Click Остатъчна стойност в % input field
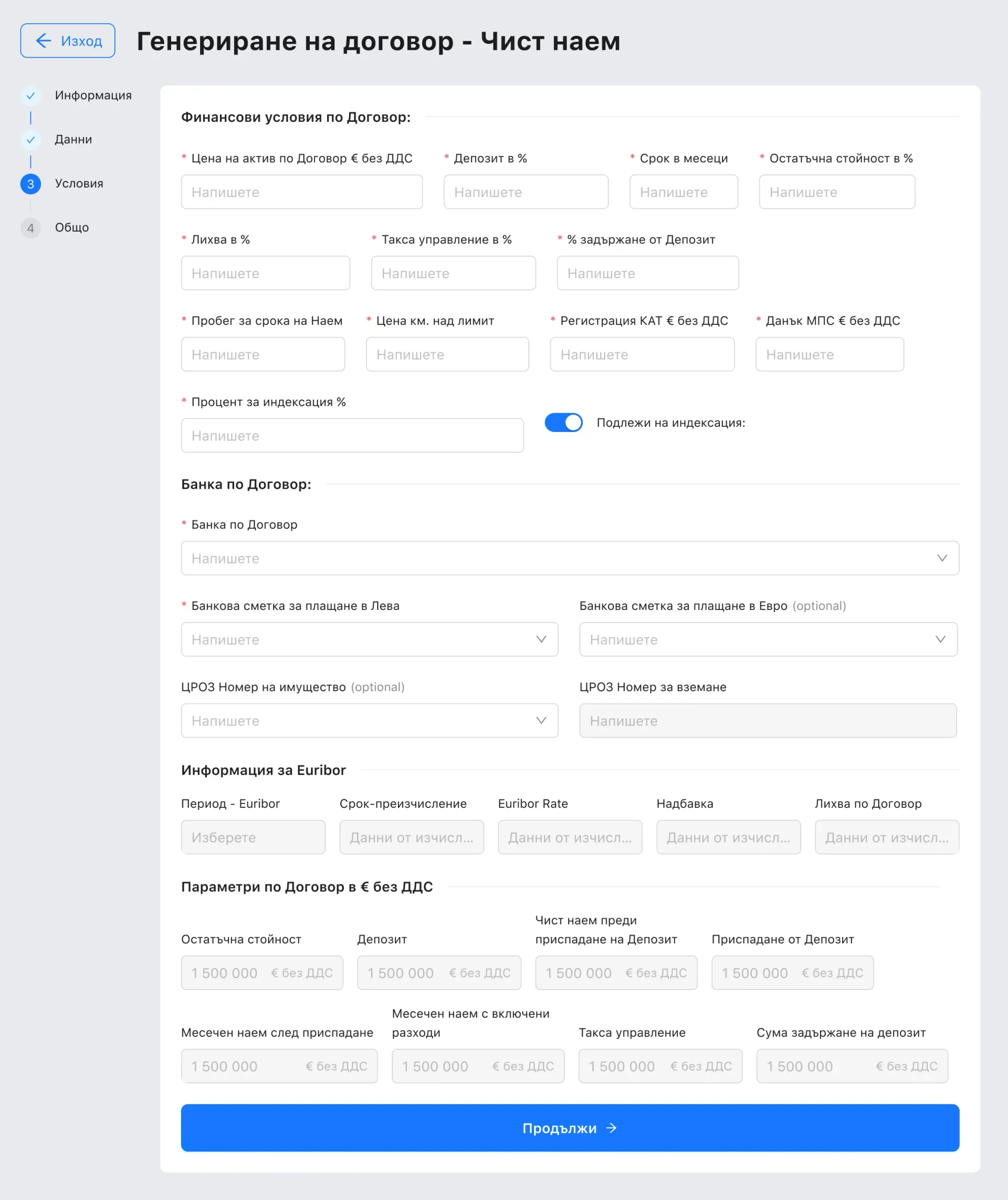The height and width of the screenshot is (1200, 1008). coord(836,192)
